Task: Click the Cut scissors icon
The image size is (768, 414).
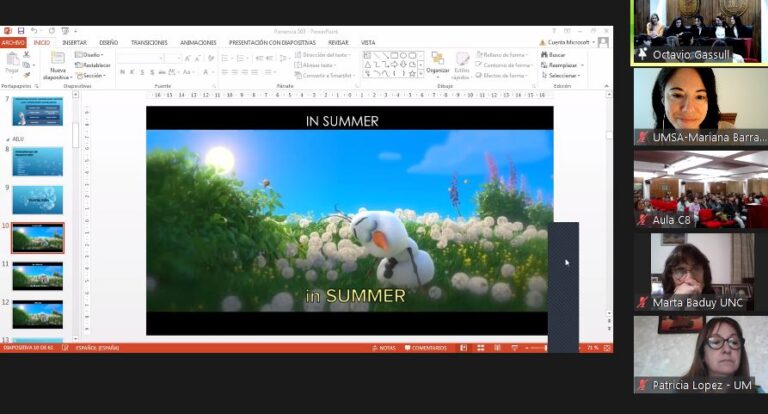Action: pyautogui.click(x=26, y=54)
